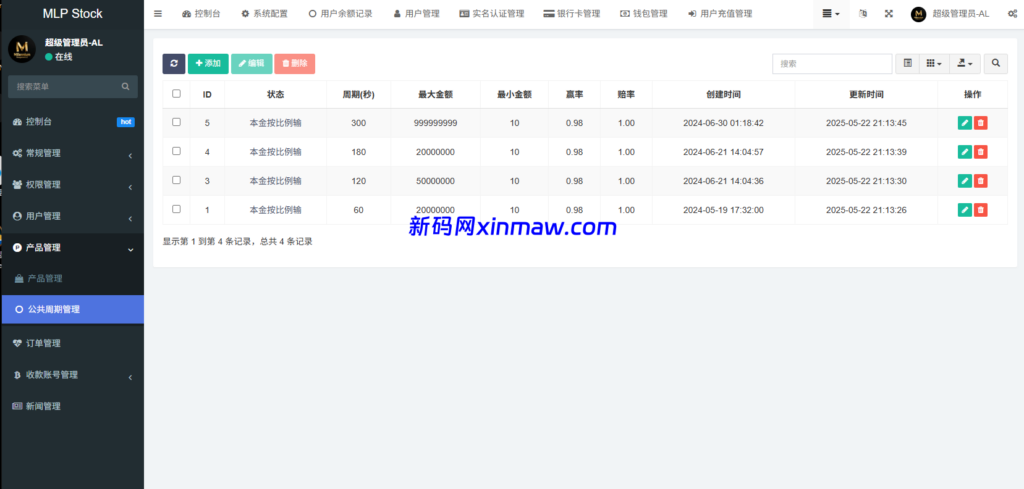This screenshot has width=1024, height=489.
Task: Click the 编辑 button in toolbar
Action: click(x=251, y=63)
